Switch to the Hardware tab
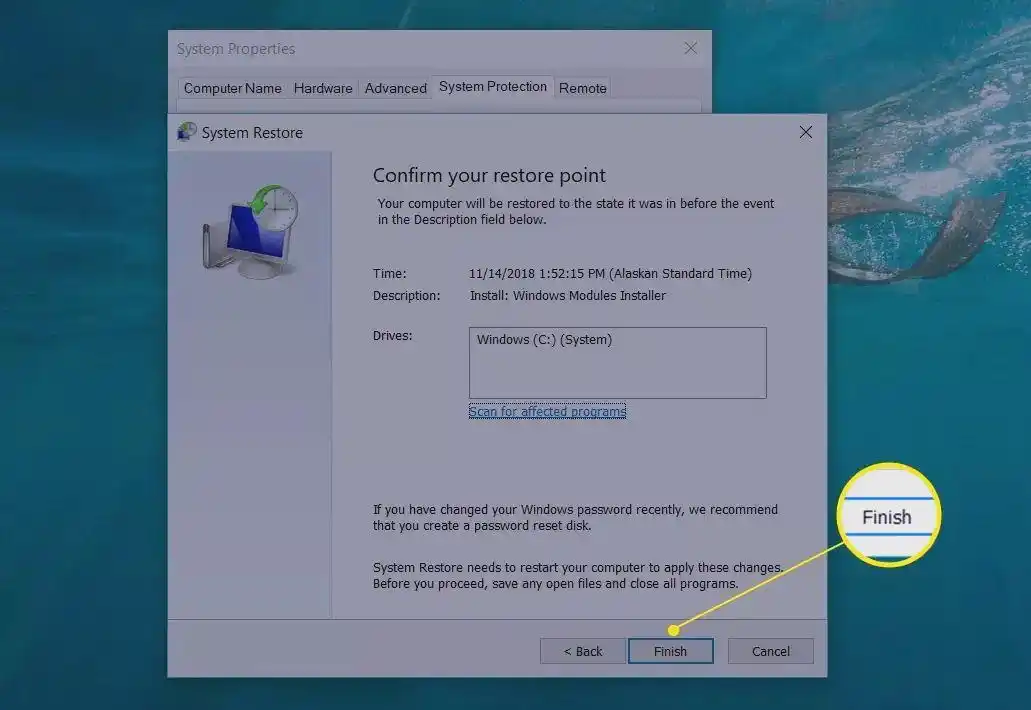The height and width of the screenshot is (710, 1031). point(322,88)
